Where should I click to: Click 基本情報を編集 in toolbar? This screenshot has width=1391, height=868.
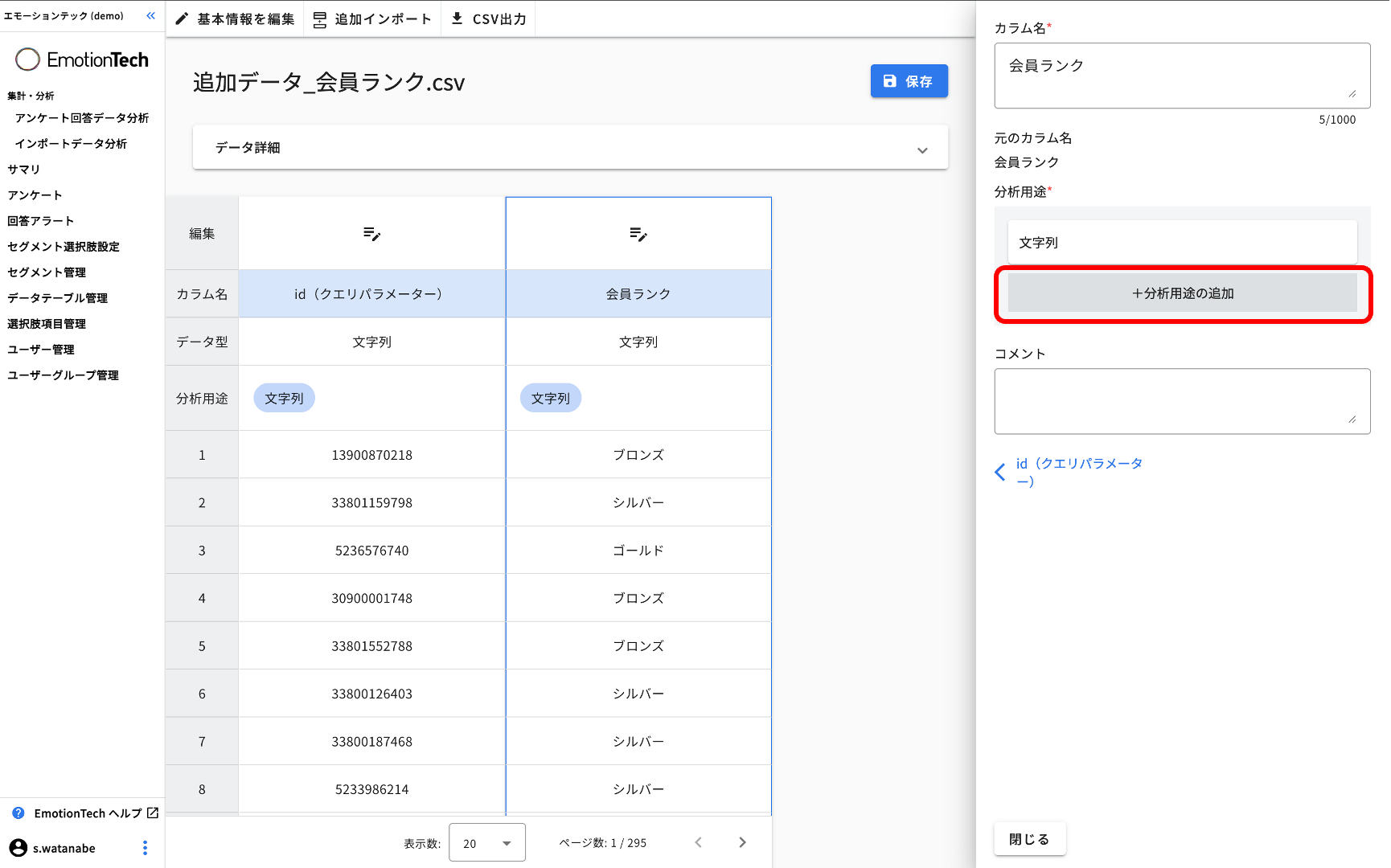tap(236, 18)
